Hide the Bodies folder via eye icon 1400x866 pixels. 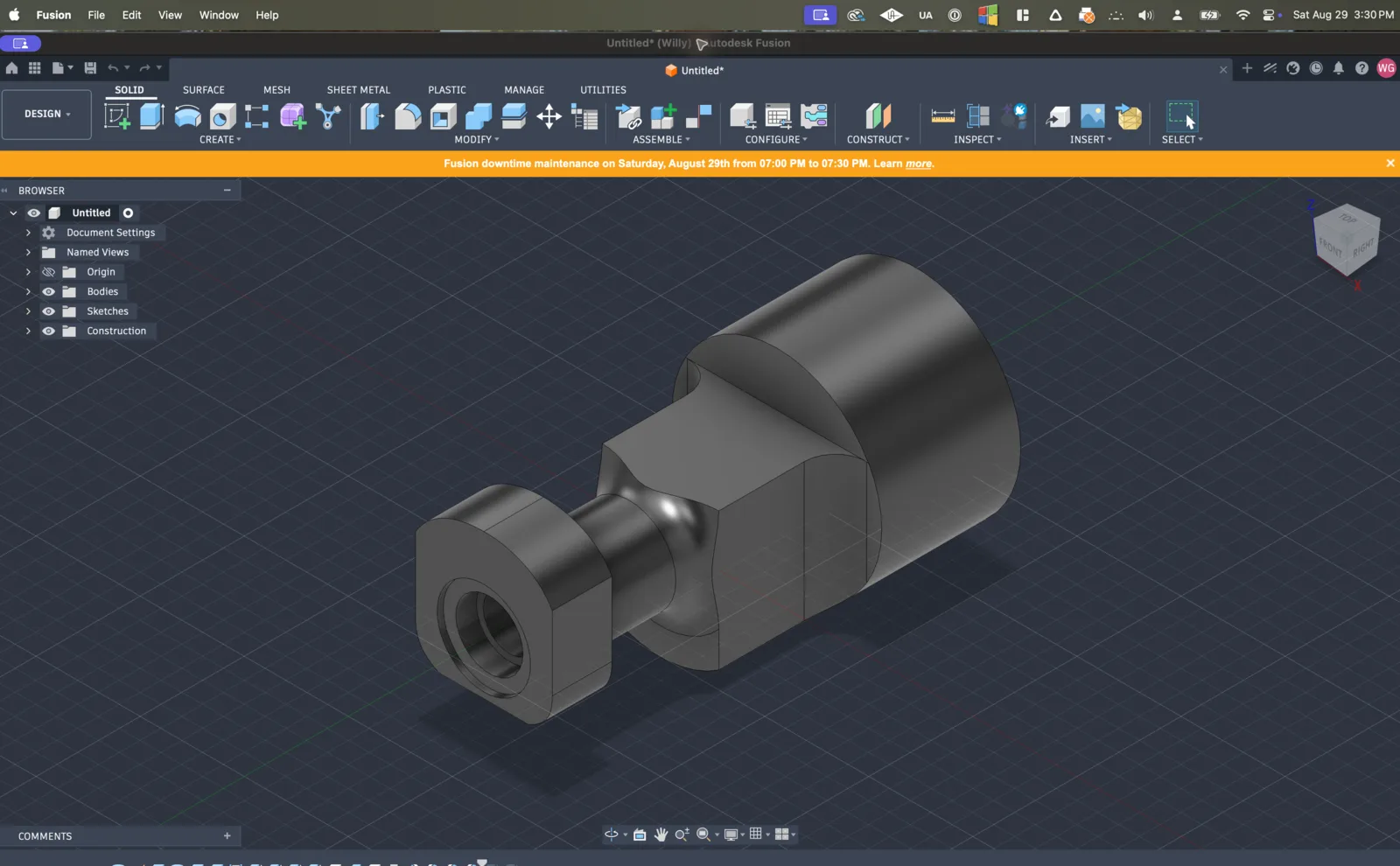pos(49,291)
